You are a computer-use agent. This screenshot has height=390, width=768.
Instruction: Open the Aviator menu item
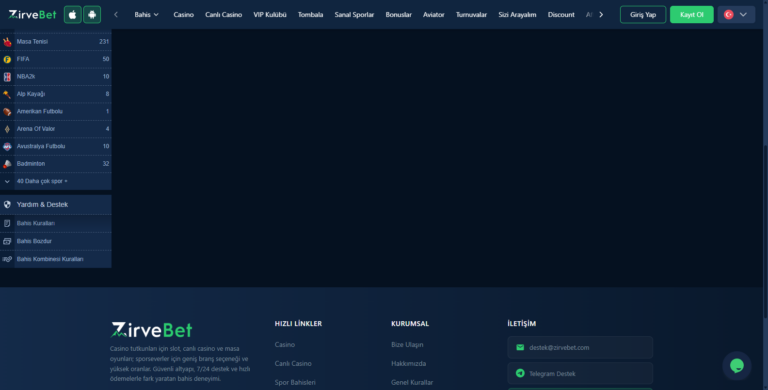(433, 15)
